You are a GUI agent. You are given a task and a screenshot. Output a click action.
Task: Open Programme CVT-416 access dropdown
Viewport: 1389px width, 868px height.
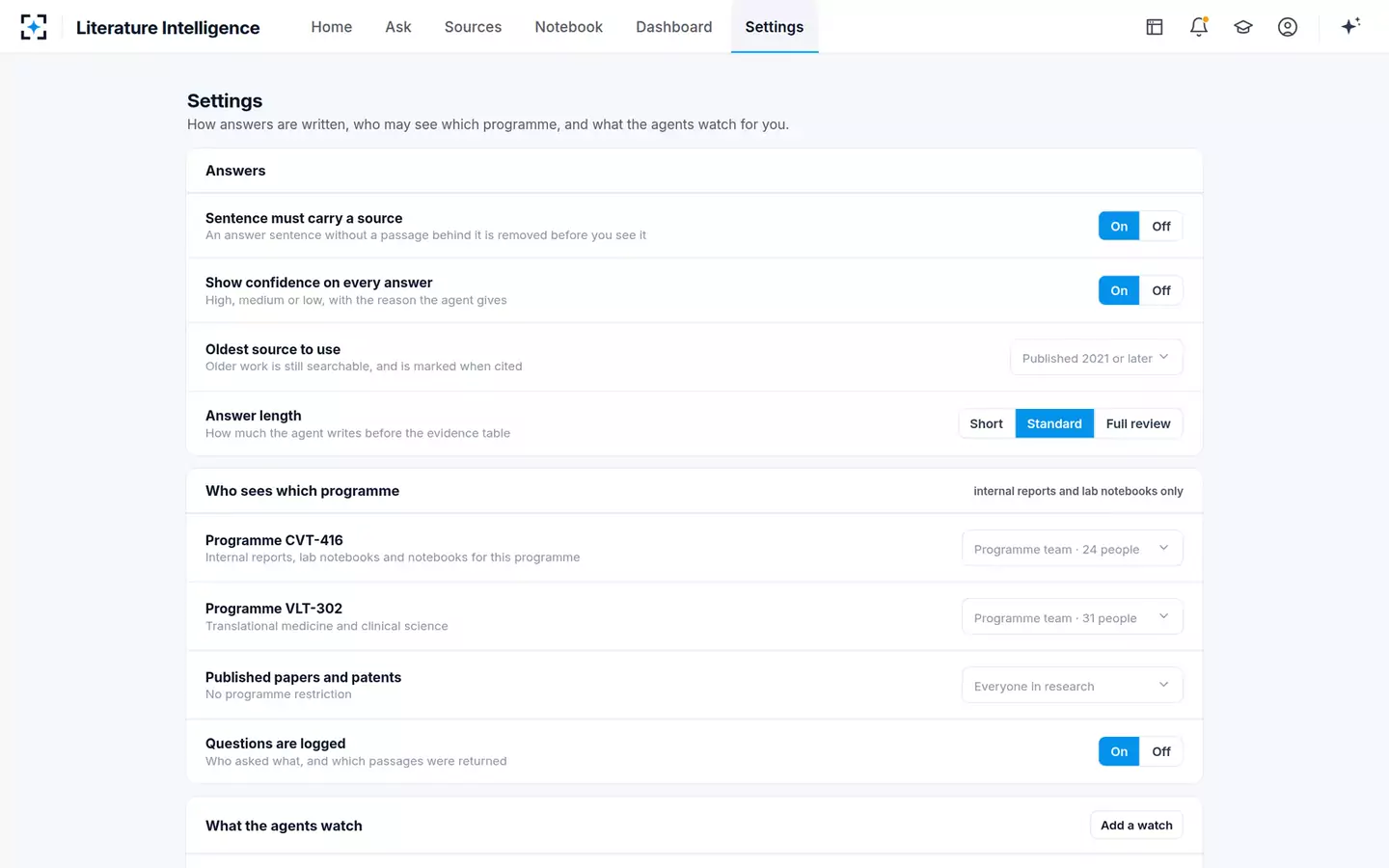point(1073,549)
